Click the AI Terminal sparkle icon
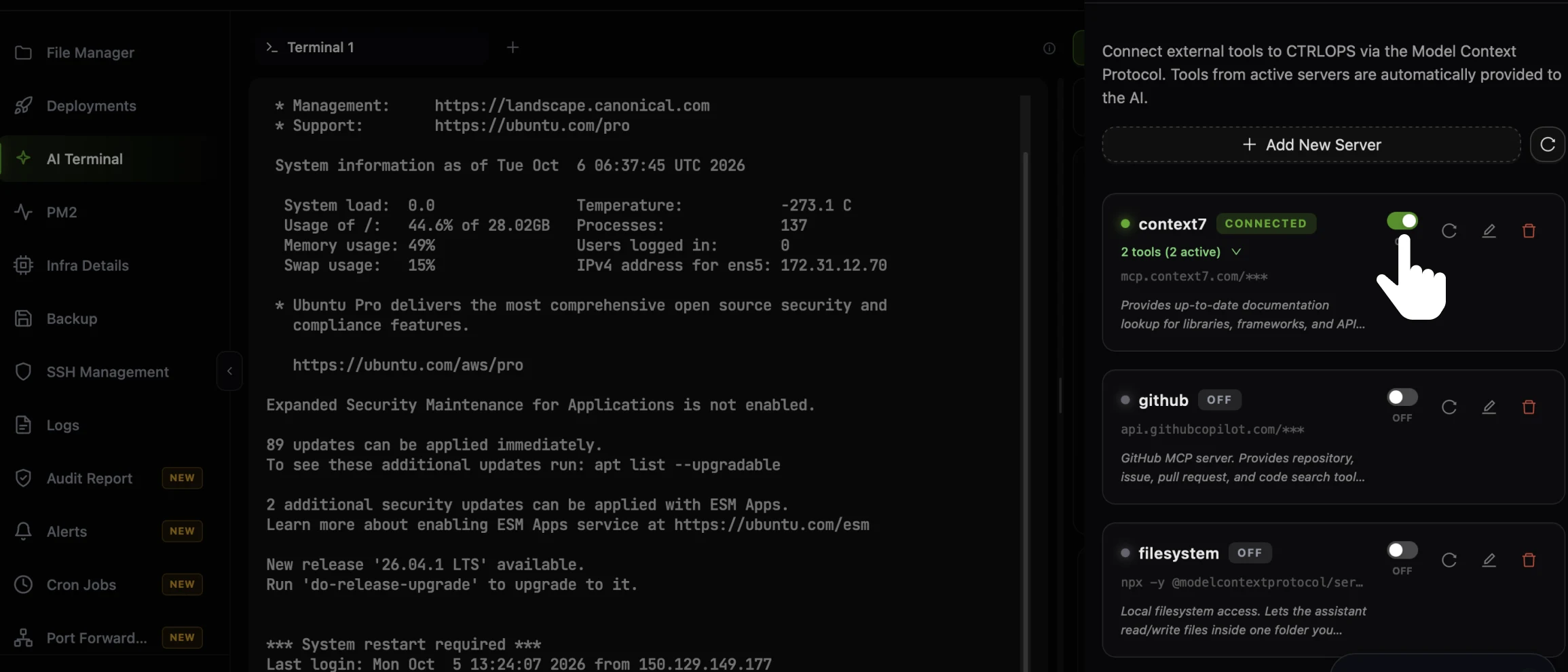Screen dimensions: 1568x672 [x=23, y=158]
